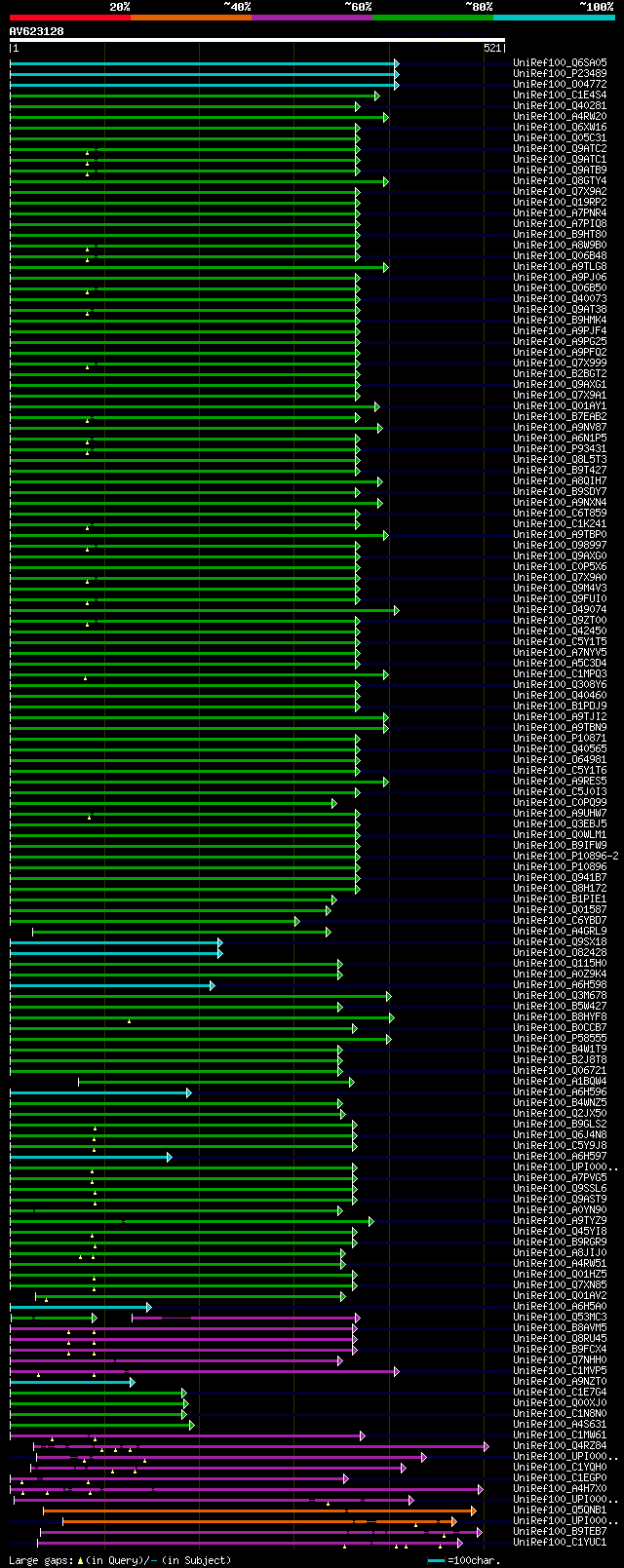Select label UniRef100_C0P5X6

560,567
